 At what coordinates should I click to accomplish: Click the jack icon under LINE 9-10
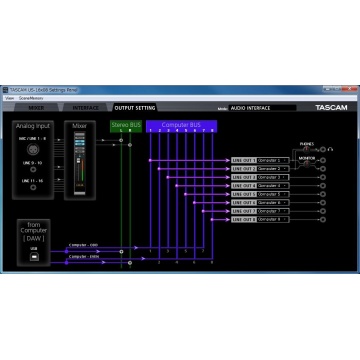(x=33, y=170)
